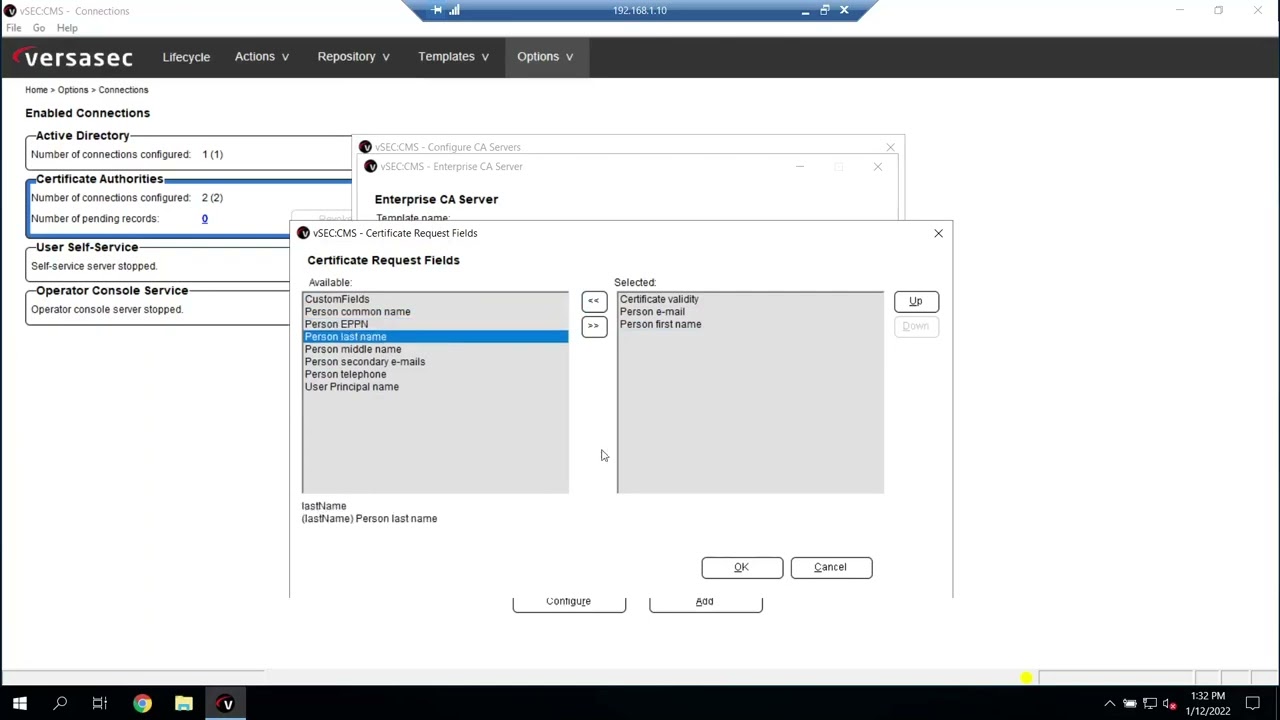Close the Configure CA Servers window
The width and height of the screenshot is (1280, 720).
[890, 147]
